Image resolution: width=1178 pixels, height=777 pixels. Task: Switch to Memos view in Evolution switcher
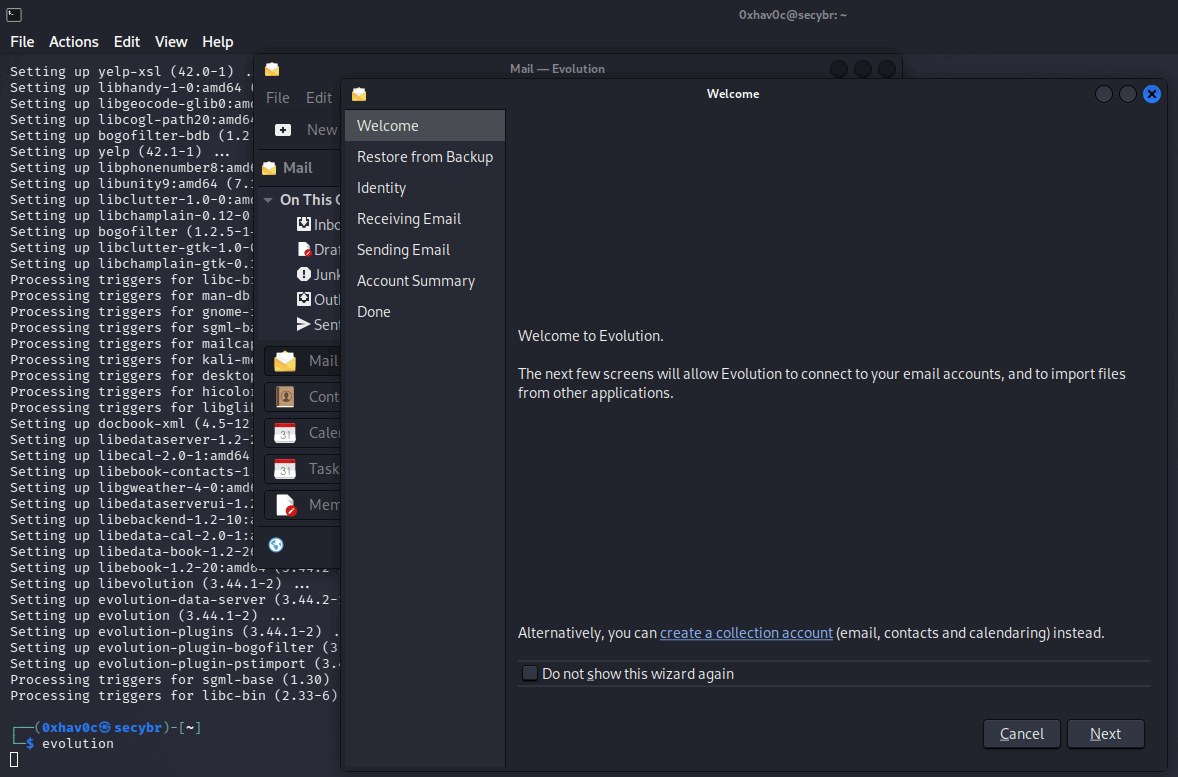pos(303,505)
